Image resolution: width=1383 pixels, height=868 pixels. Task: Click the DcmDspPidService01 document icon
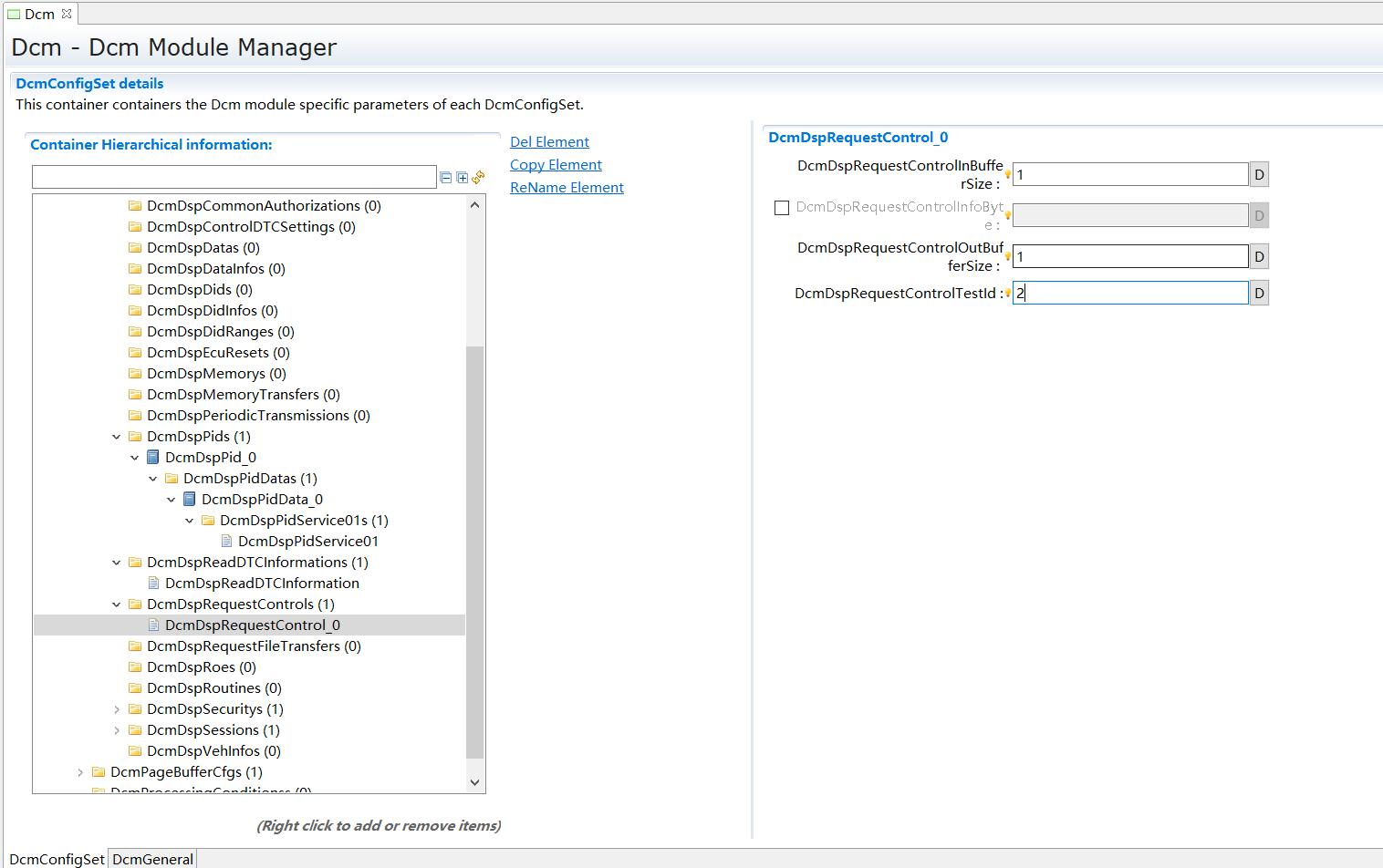pos(226,542)
